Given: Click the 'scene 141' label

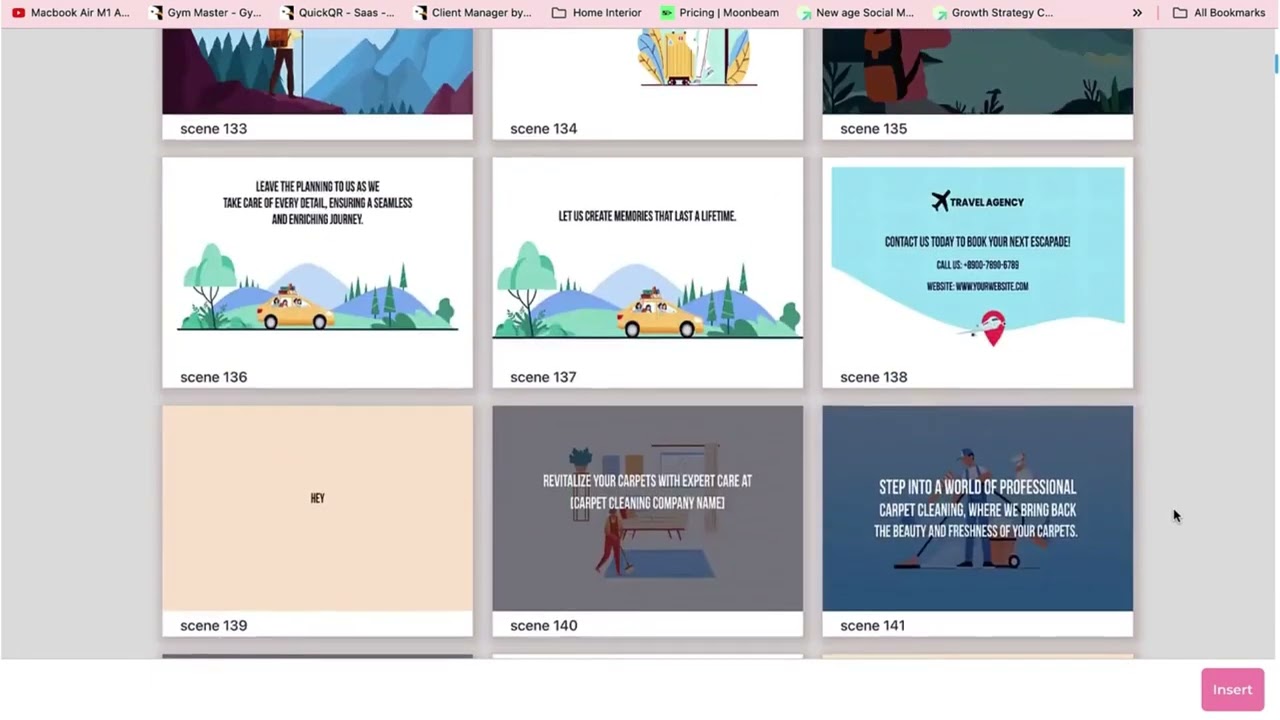Looking at the screenshot, I should [x=872, y=625].
